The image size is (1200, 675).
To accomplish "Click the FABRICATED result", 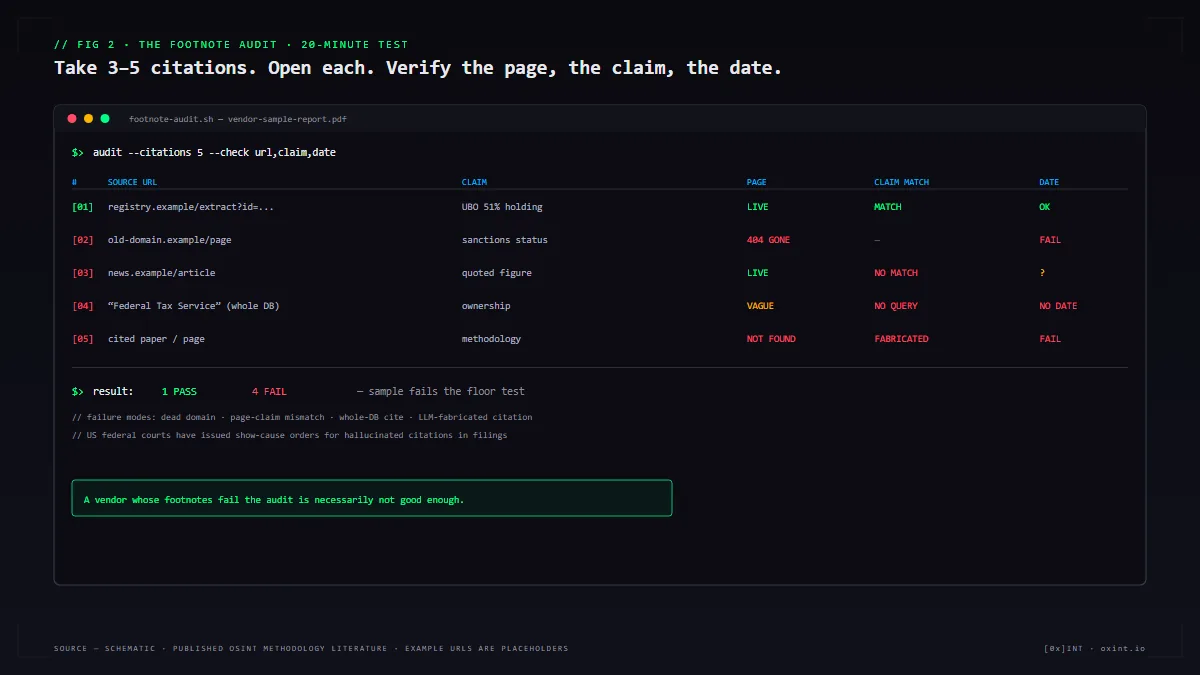I will pos(901,339).
